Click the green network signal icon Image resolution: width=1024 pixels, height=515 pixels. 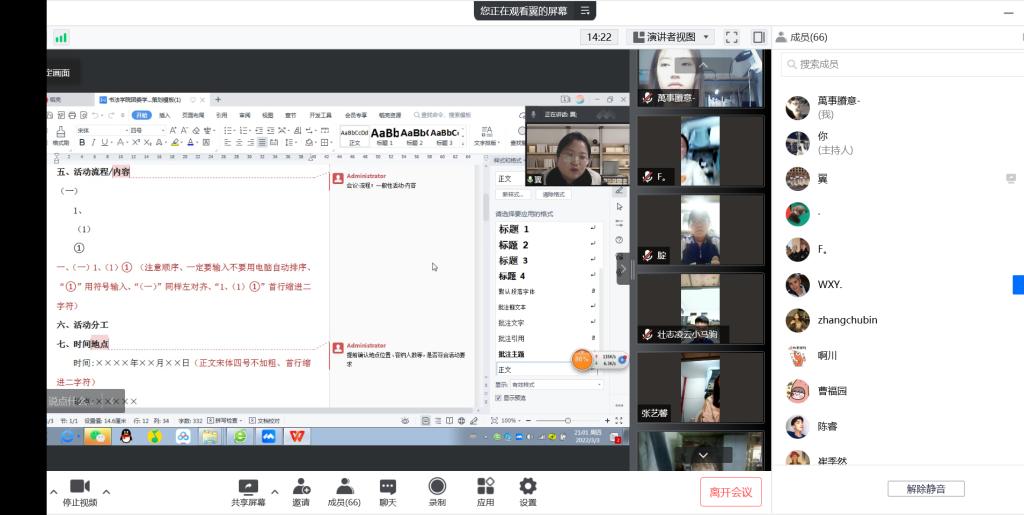(x=61, y=37)
